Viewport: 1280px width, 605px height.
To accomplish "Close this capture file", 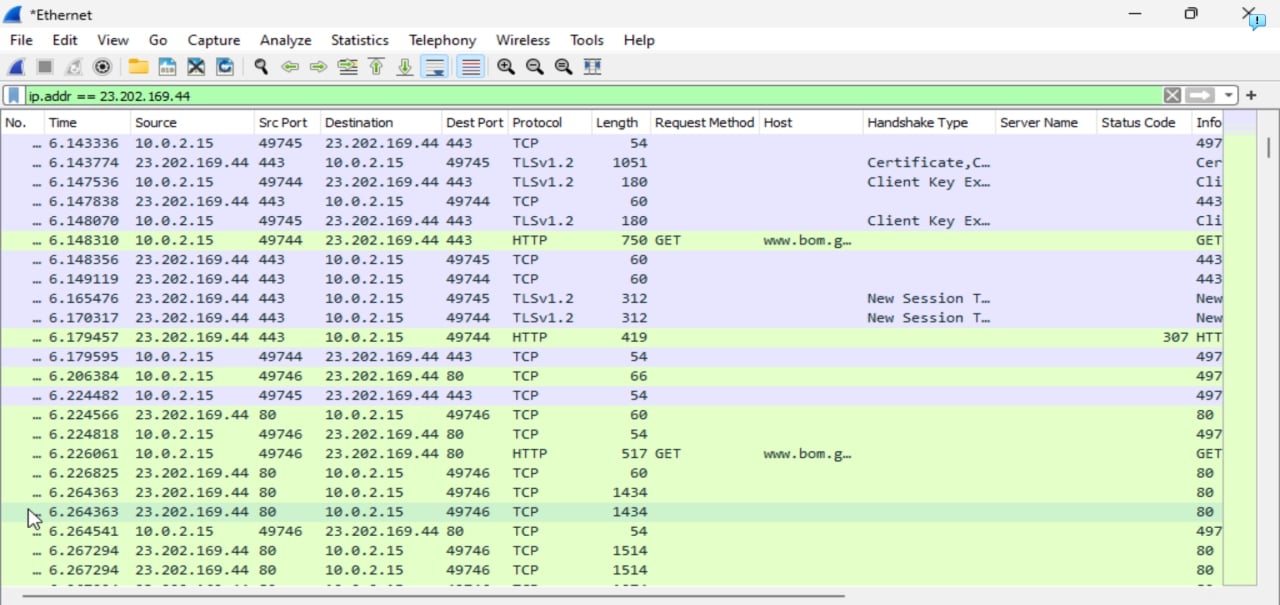I will (196, 67).
